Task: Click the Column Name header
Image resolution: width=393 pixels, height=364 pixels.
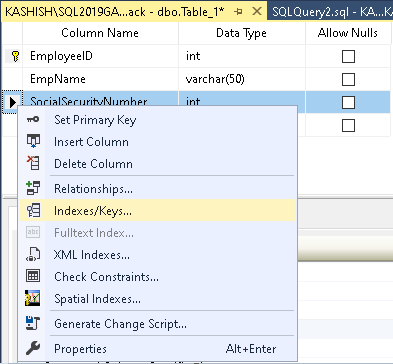Action: click(100, 33)
